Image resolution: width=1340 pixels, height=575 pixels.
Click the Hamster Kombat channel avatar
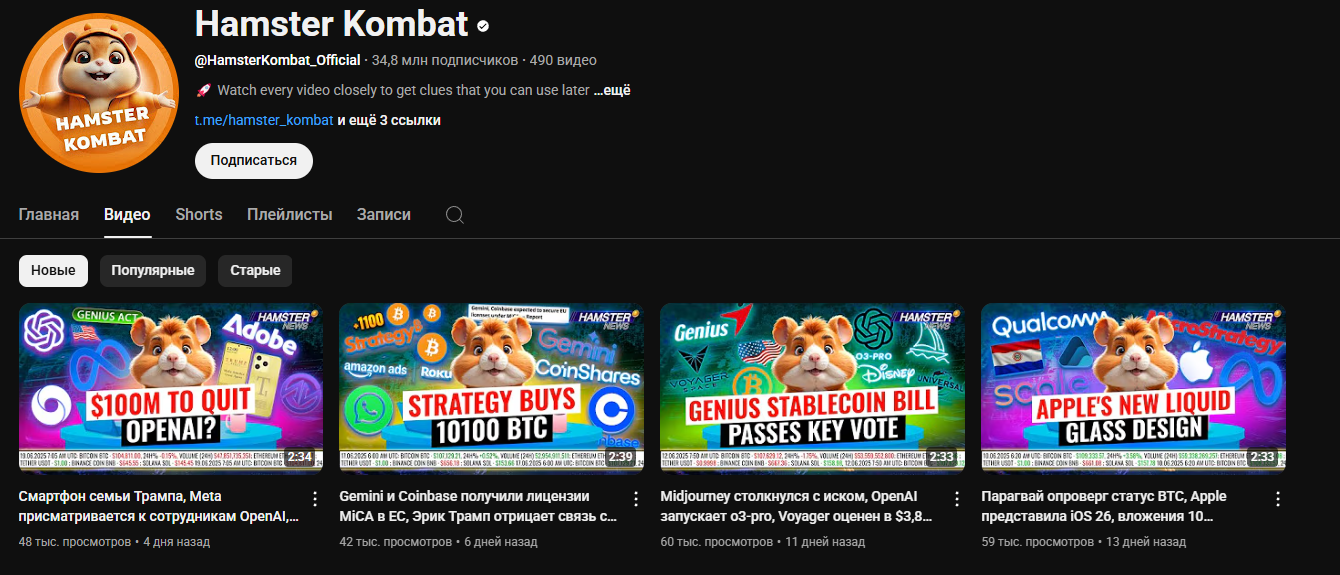[x=99, y=93]
